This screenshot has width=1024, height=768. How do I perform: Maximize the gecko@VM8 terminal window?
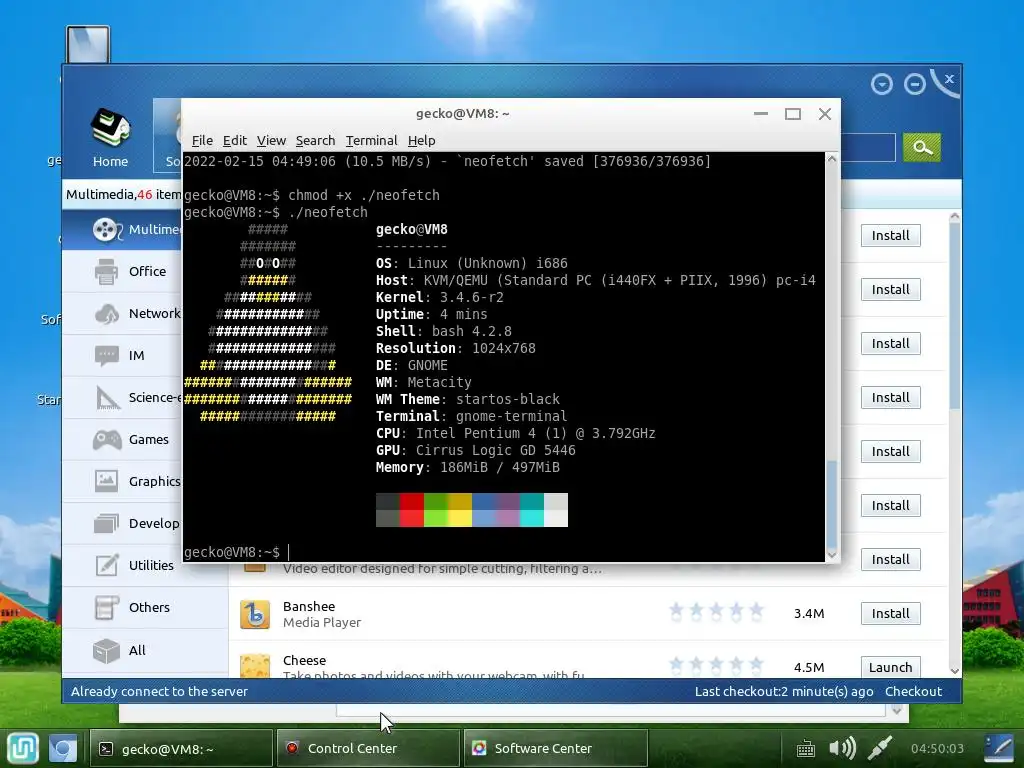pos(793,114)
